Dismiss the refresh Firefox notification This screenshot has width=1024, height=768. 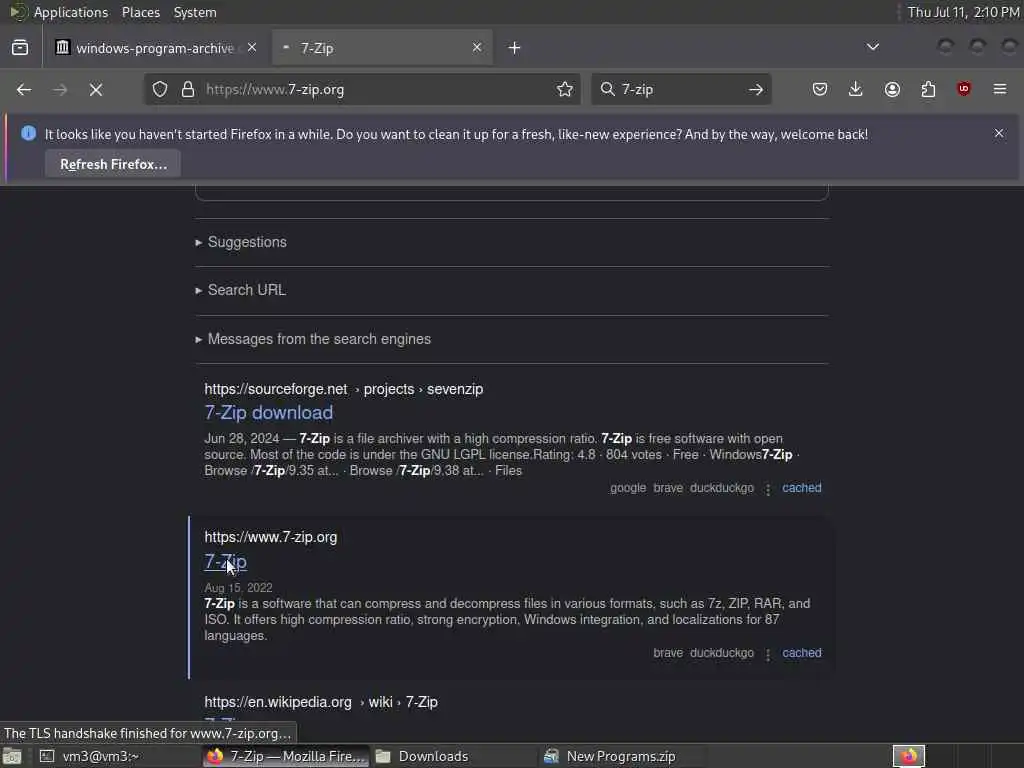[x=999, y=133]
